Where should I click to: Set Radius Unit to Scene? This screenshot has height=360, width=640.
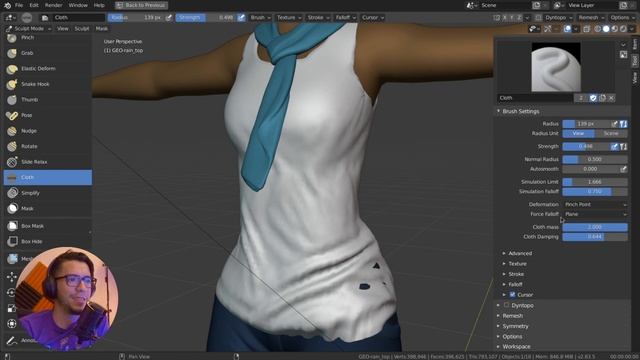click(611, 133)
